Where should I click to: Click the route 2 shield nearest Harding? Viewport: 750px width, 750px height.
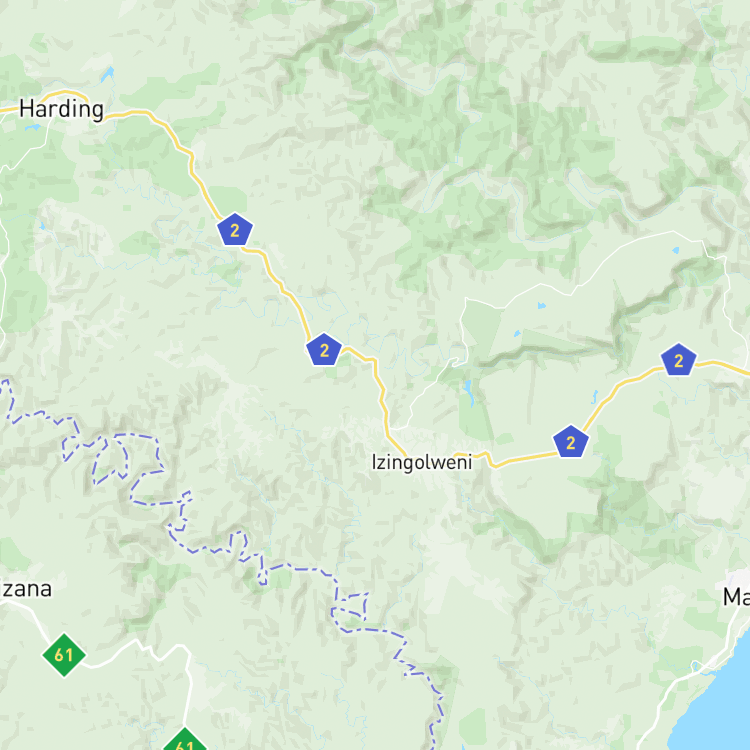[x=234, y=230]
